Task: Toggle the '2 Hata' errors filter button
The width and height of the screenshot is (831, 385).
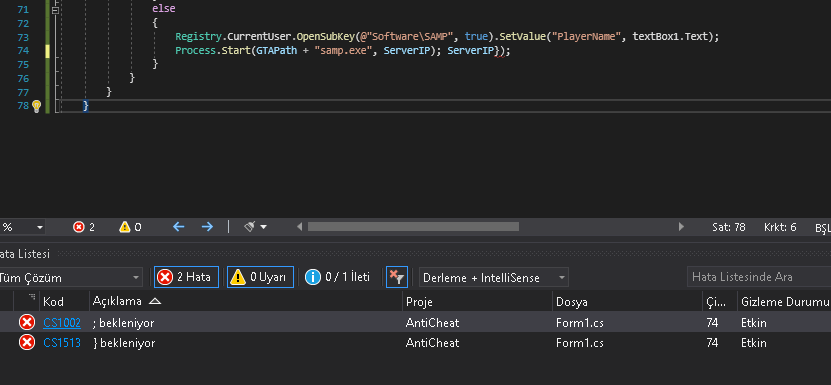Action: tap(187, 277)
